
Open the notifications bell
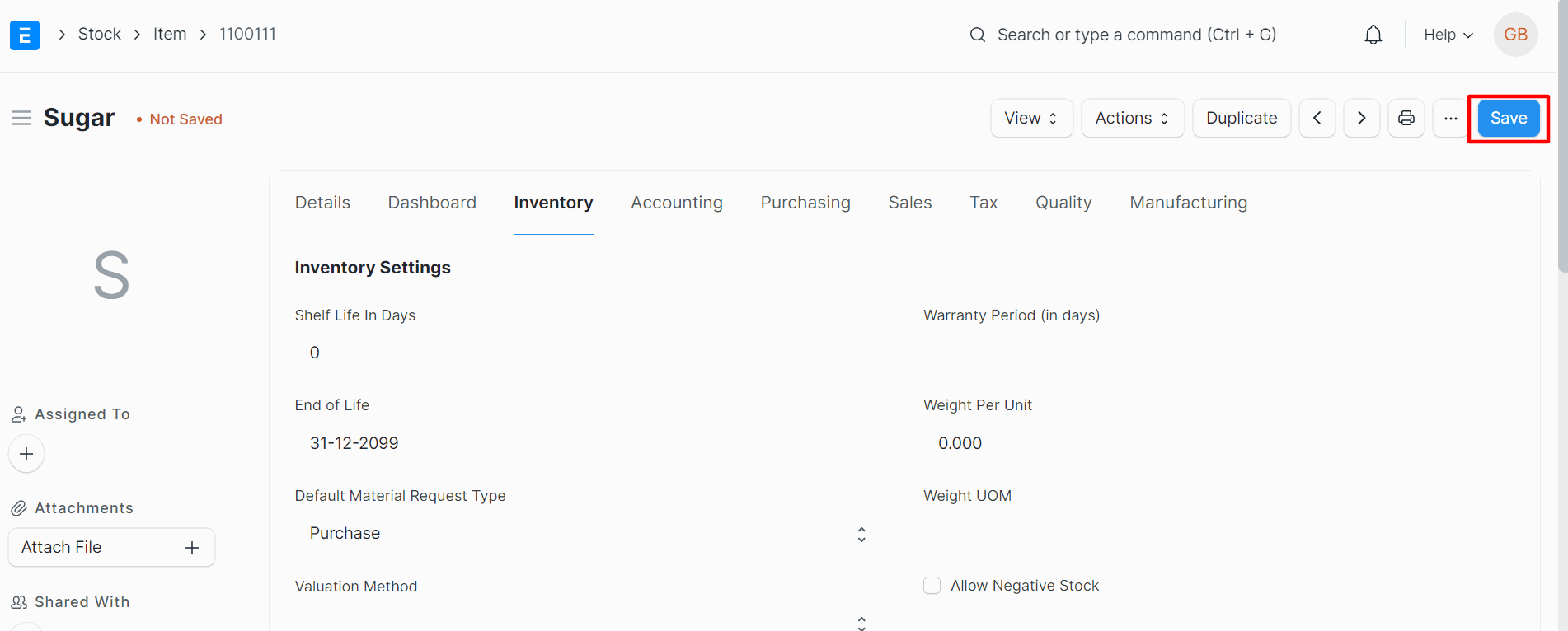pos(1373,35)
